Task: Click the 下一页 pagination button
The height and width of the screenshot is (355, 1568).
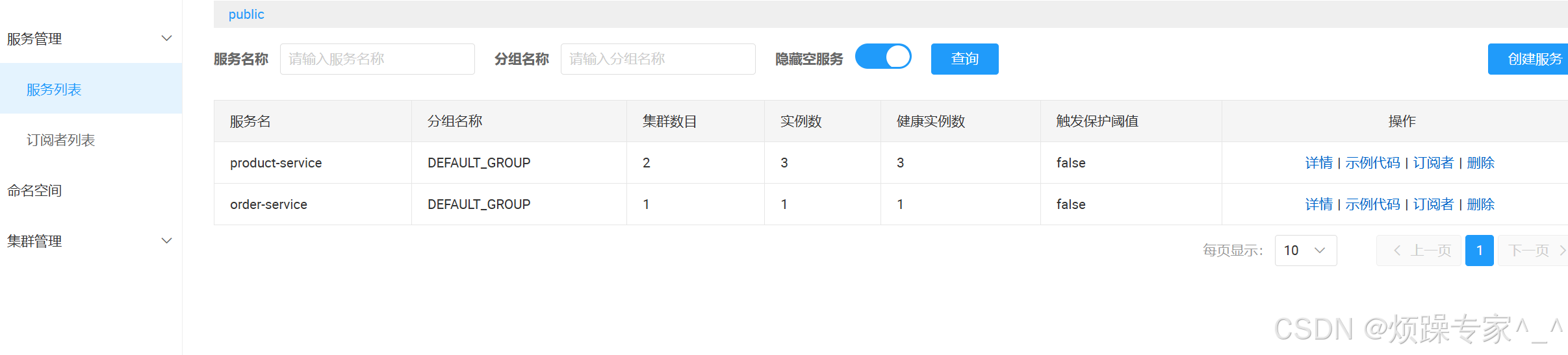Action: [1534, 251]
